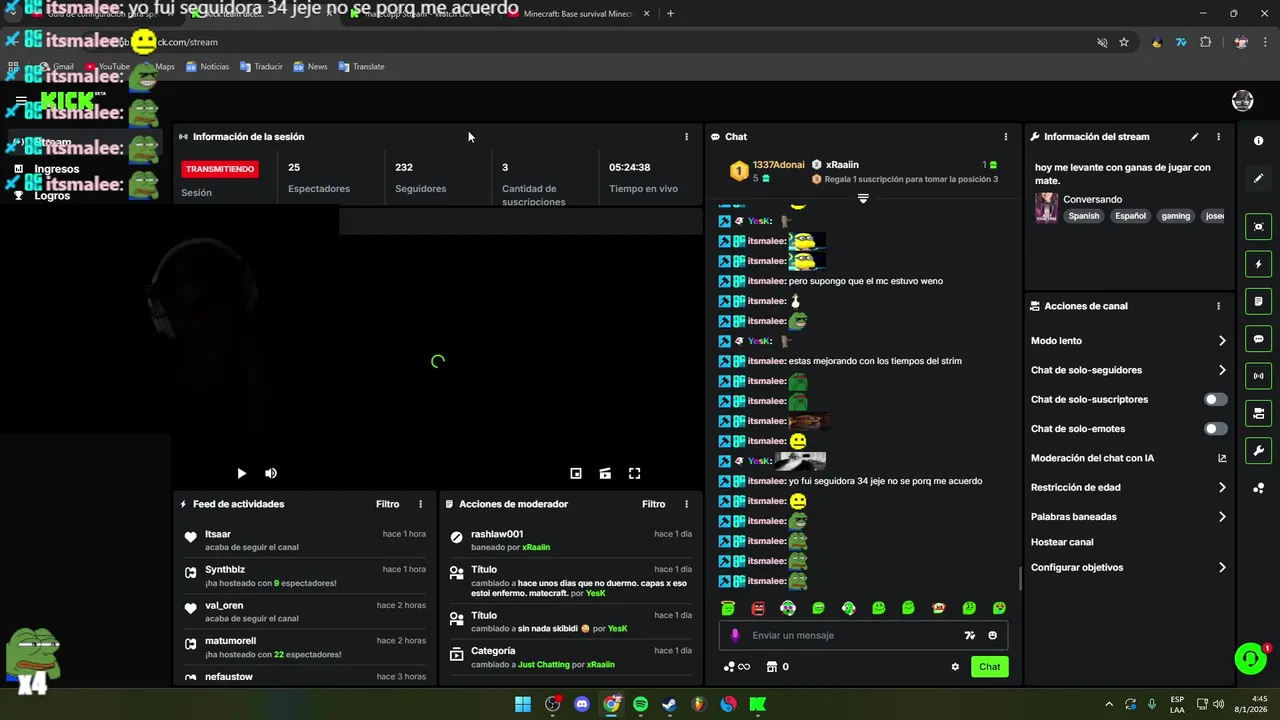Open Logros in left sidebar

click(x=52, y=196)
